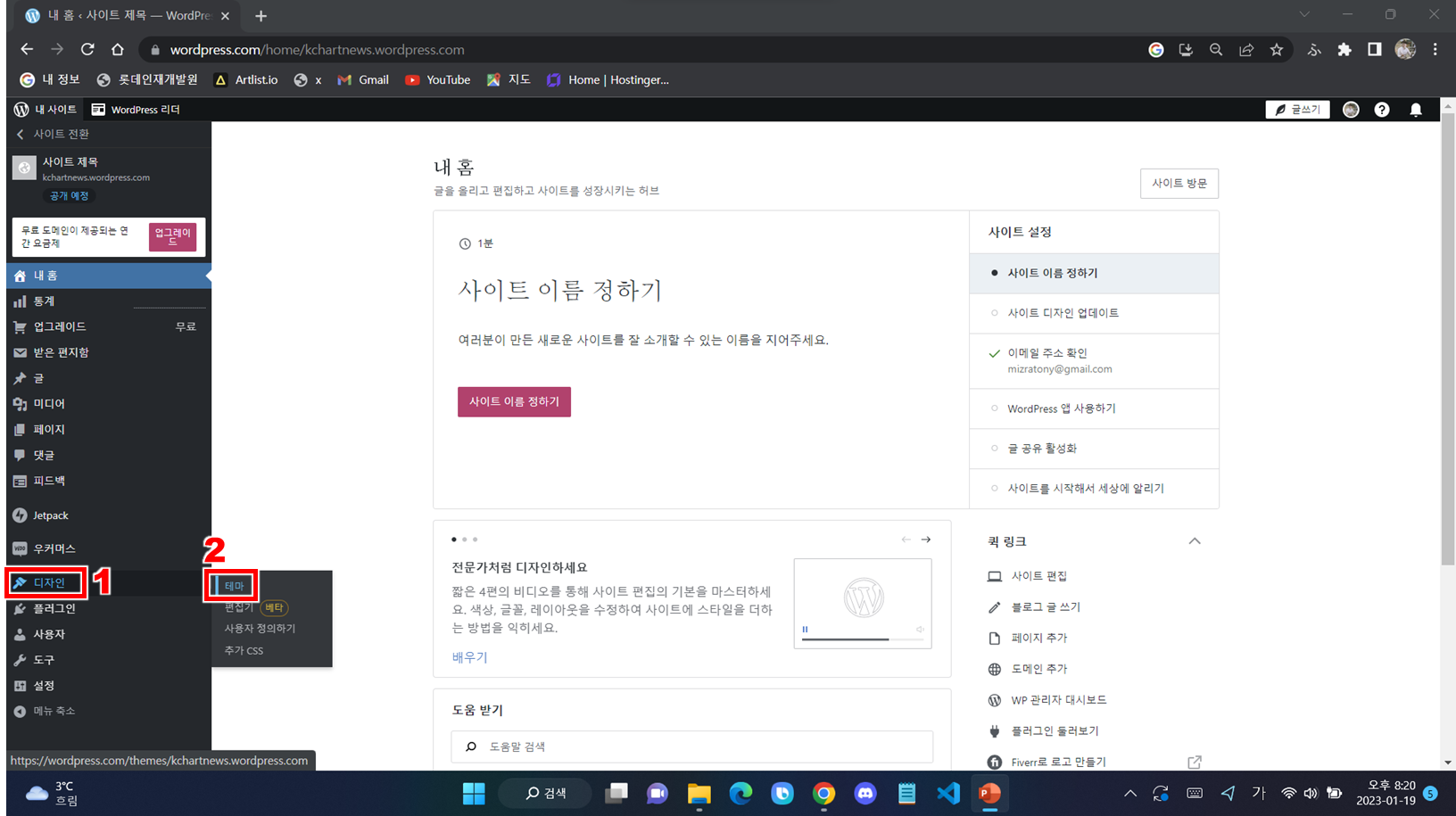
Task: Open 통계 stats in sidebar
Action: [x=108, y=301]
